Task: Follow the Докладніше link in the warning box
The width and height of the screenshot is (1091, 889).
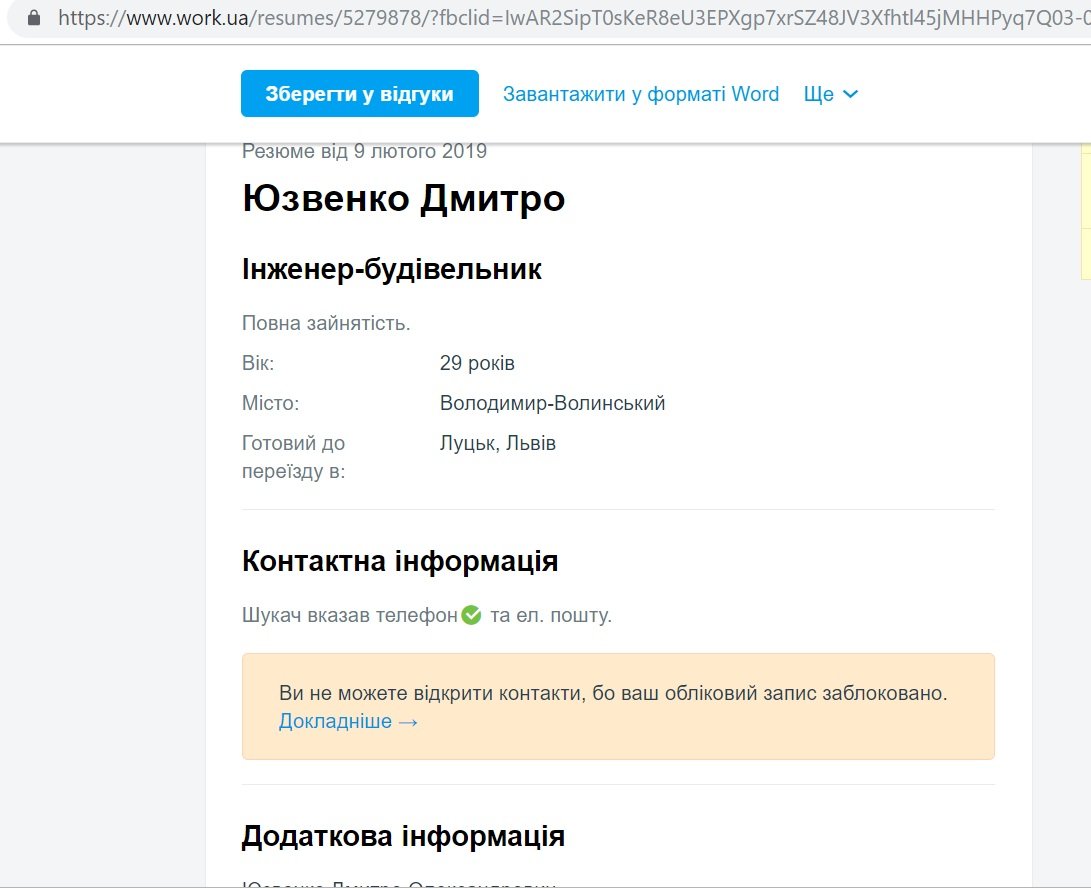Action: pos(348,721)
